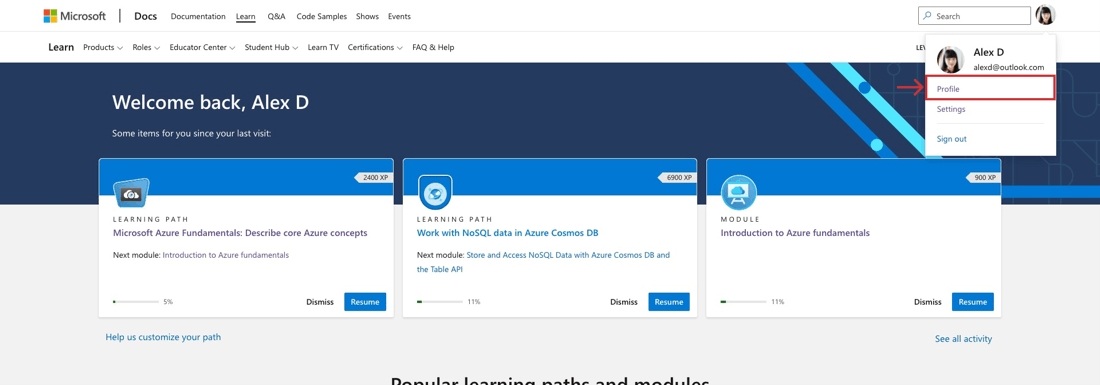Resume the Azure core concepts learning path

point(365,302)
